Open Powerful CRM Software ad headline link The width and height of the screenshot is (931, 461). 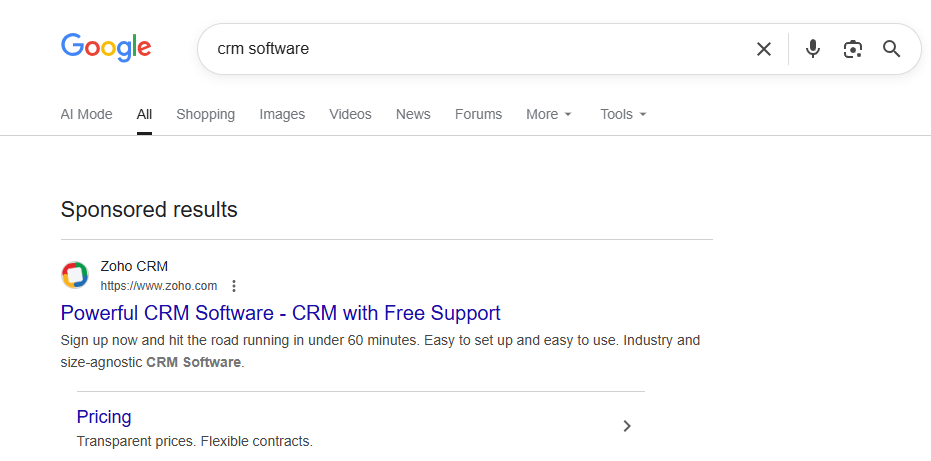point(280,313)
